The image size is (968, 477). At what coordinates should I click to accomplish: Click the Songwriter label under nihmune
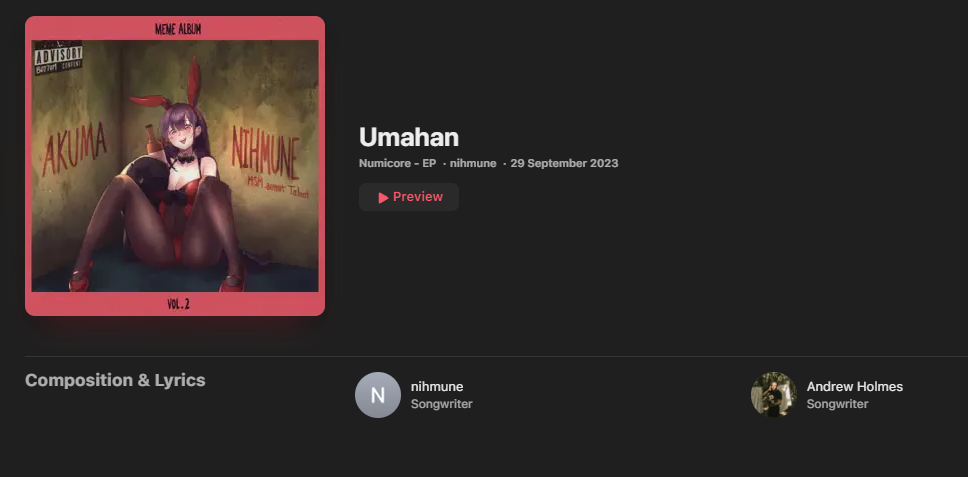pyautogui.click(x=441, y=404)
